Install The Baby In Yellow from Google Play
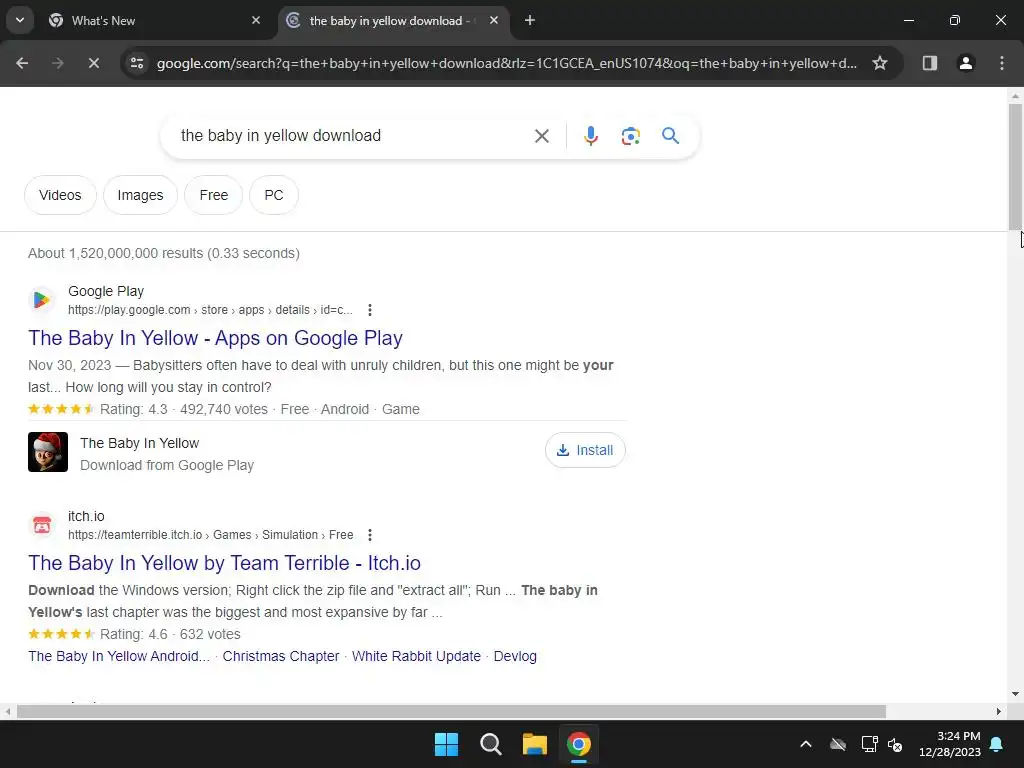The width and height of the screenshot is (1024, 768). pyautogui.click(x=585, y=450)
